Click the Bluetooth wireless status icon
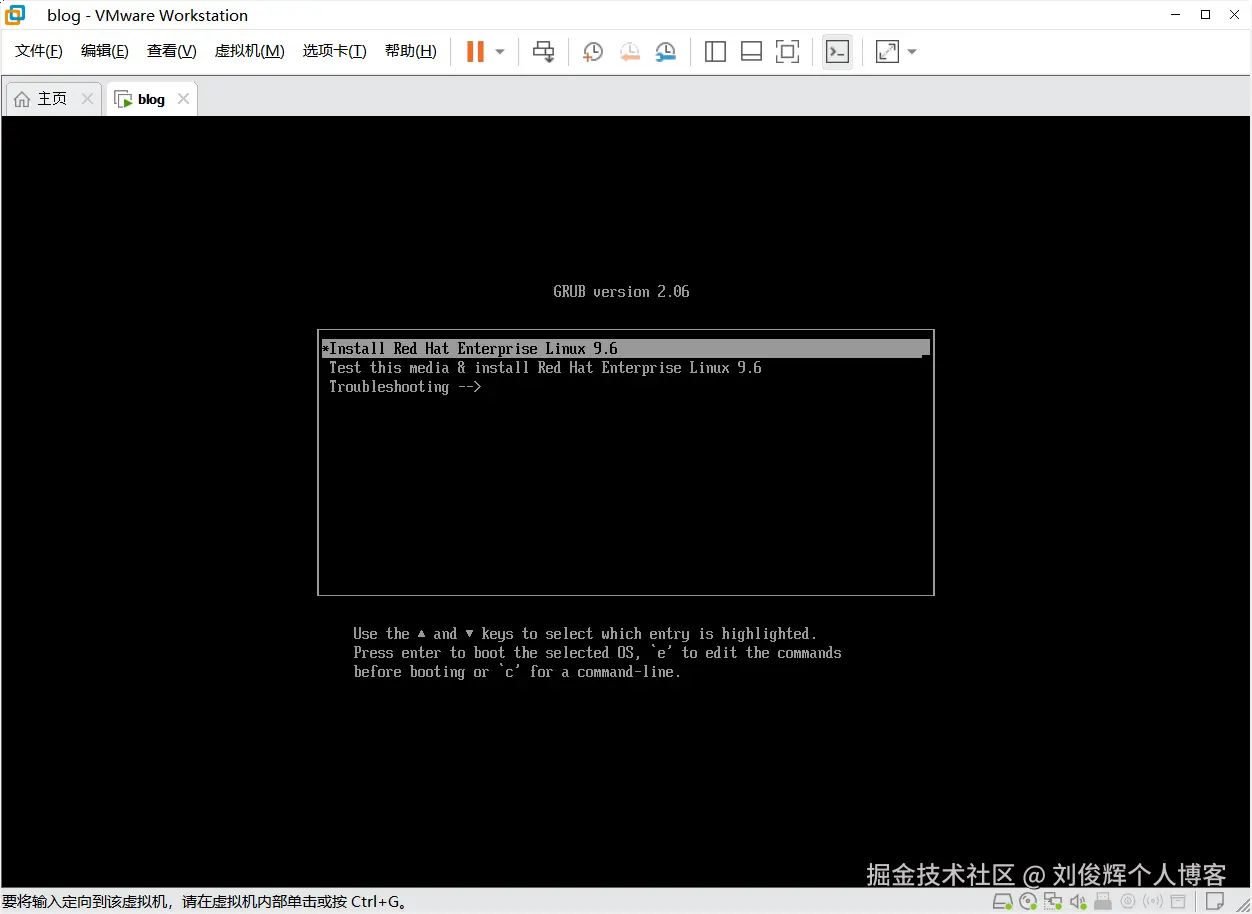Screen dimensions: 1252x914 coord(1153,902)
